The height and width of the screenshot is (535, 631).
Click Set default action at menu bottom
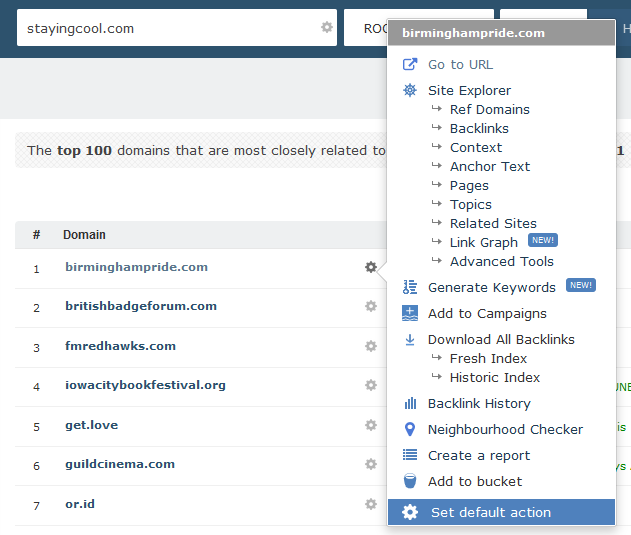click(501, 512)
